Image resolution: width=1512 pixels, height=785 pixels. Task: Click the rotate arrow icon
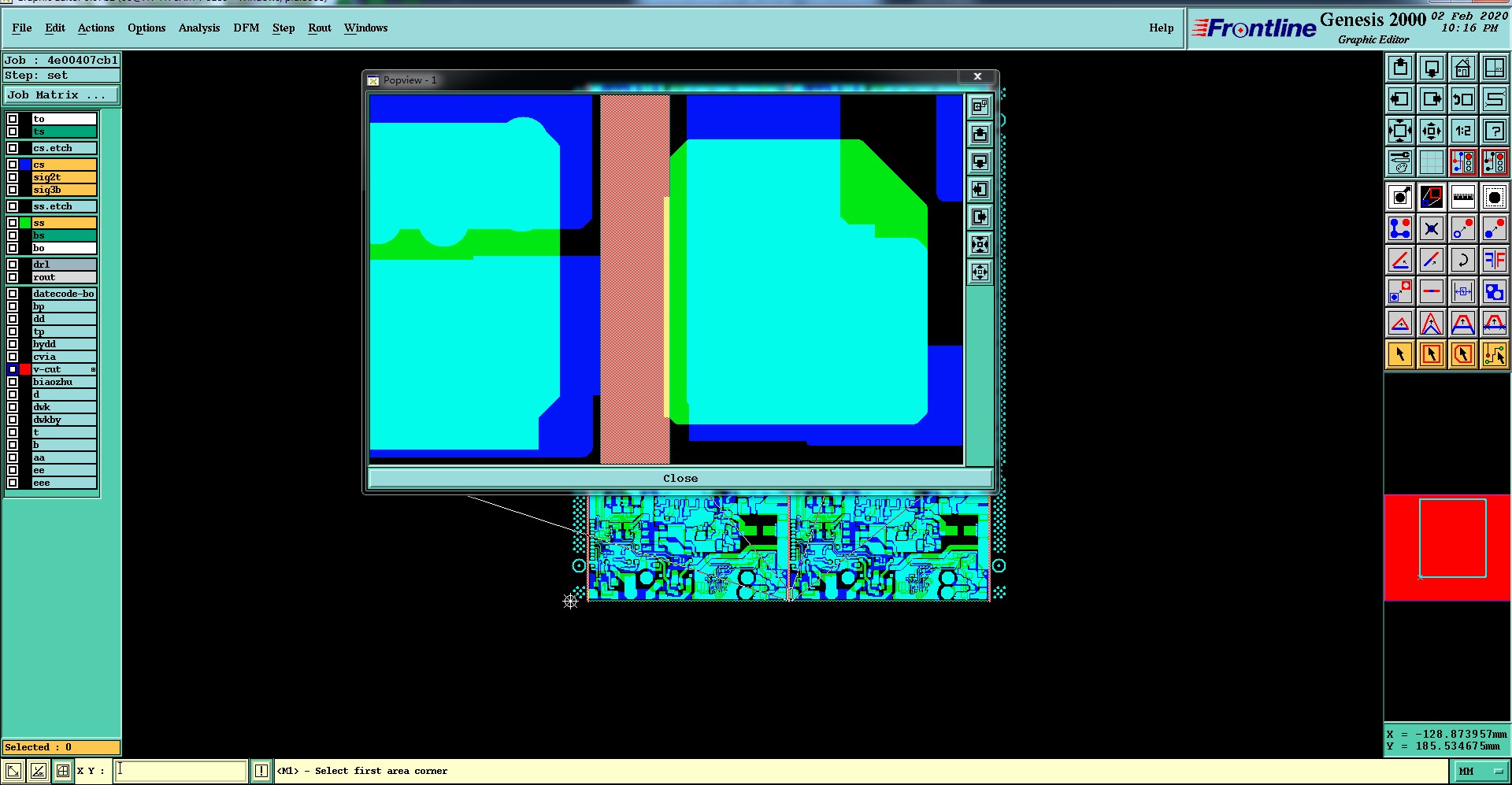tap(1463, 260)
